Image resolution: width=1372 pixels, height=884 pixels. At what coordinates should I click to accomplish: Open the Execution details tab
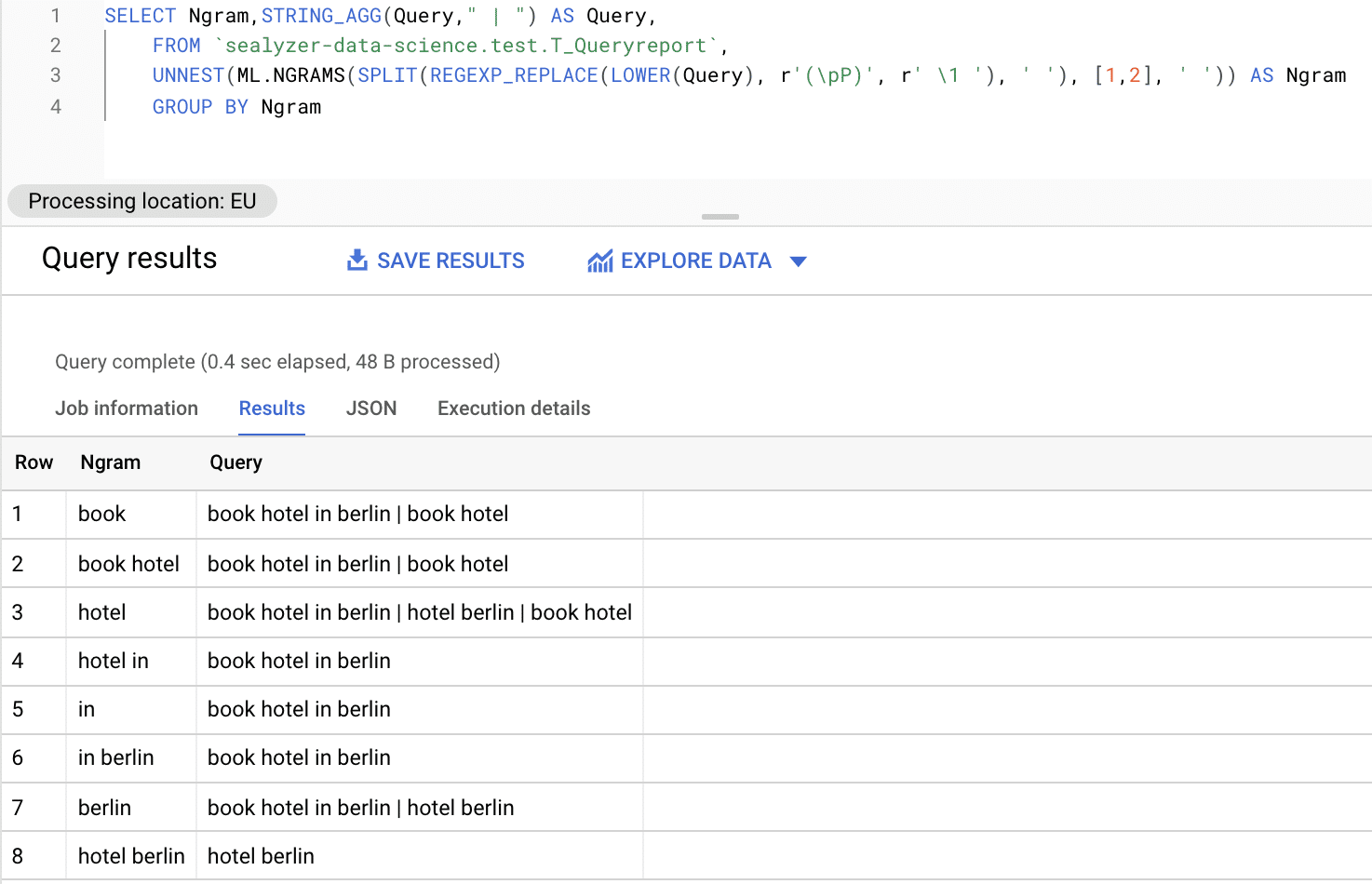(x=514, y=409)
